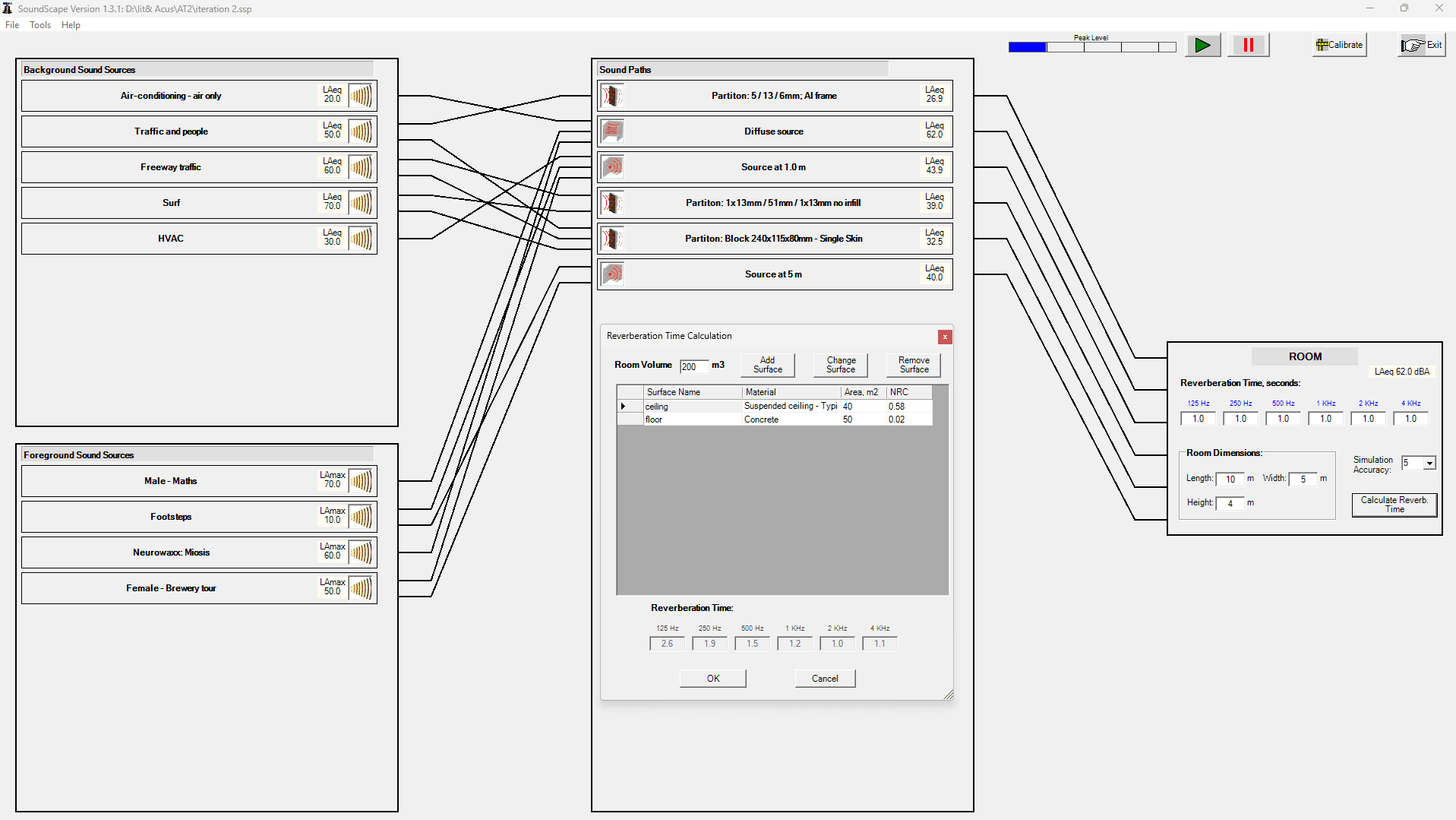This screenshot has width=1456, height=820.
Task: Click the Peak Level meter bar
Action: [x=1091, y=47]
